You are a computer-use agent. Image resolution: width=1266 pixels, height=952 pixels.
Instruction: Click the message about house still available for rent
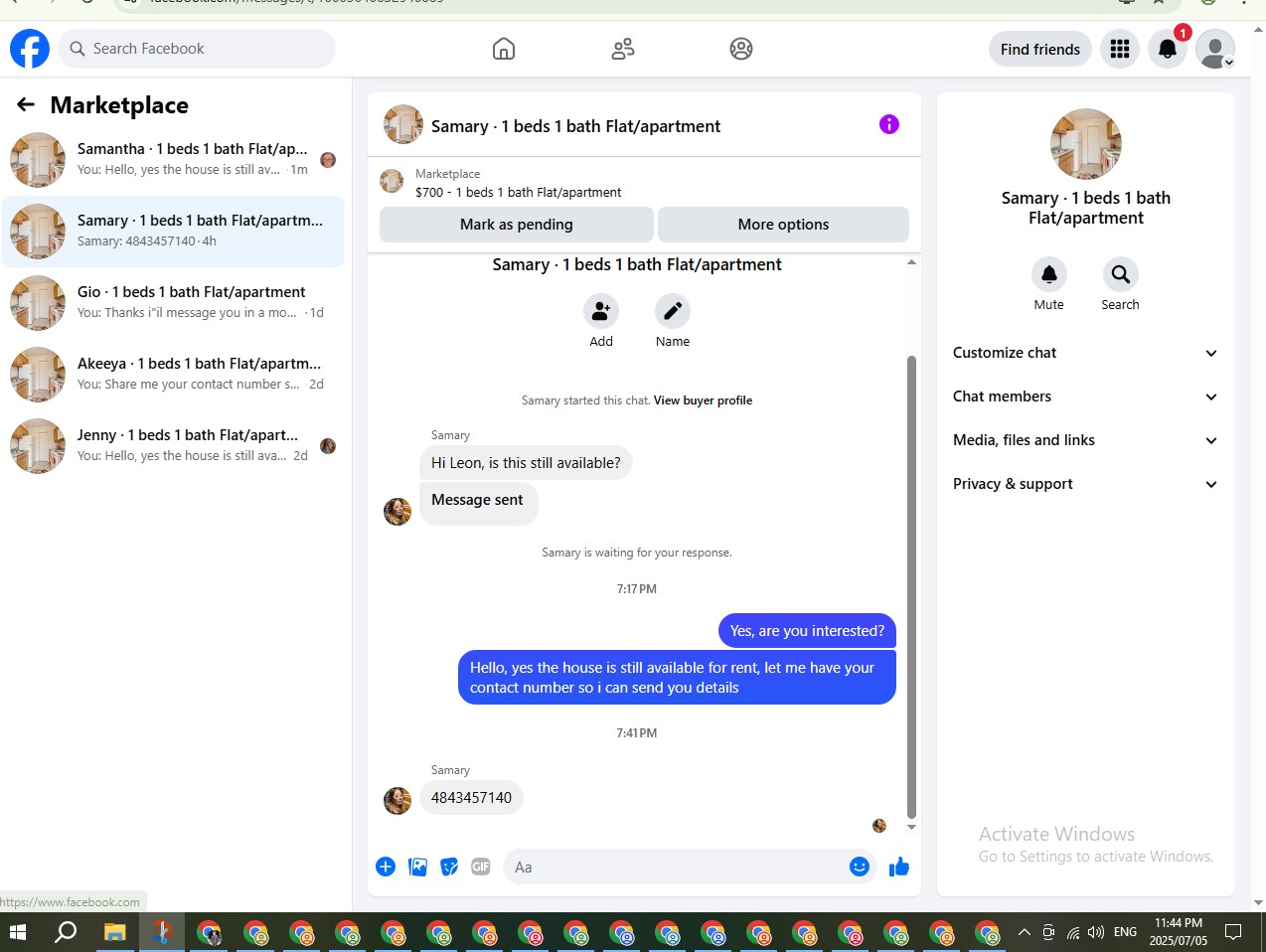(x=677, y=678)
